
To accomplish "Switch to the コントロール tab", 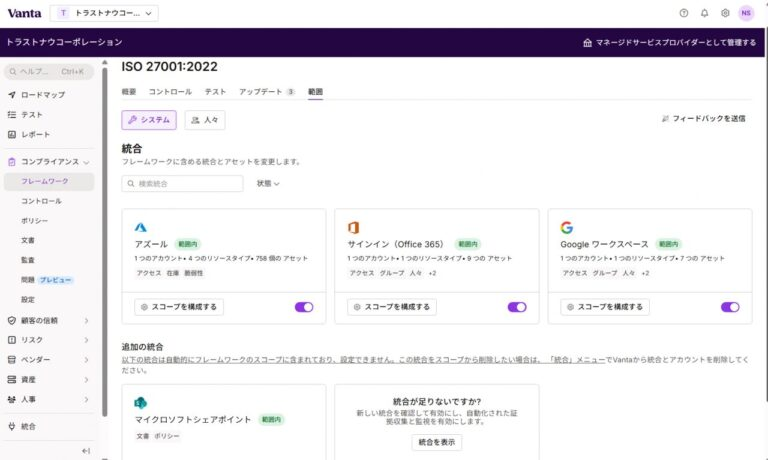I will tap(170, 92).
